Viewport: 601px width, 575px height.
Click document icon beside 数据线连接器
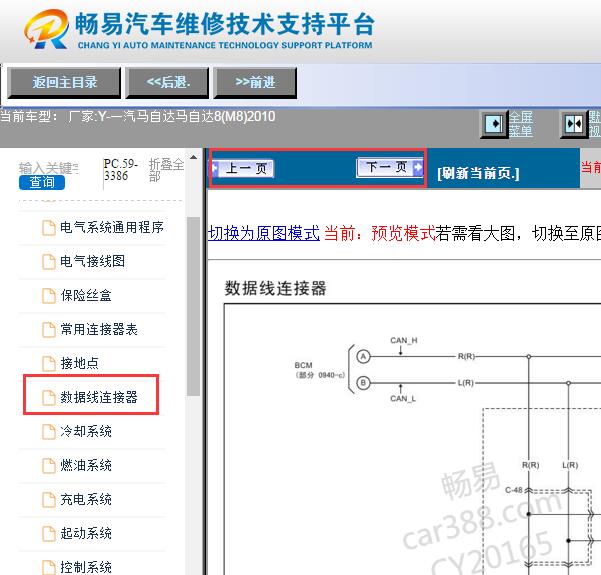click(49, 398)
